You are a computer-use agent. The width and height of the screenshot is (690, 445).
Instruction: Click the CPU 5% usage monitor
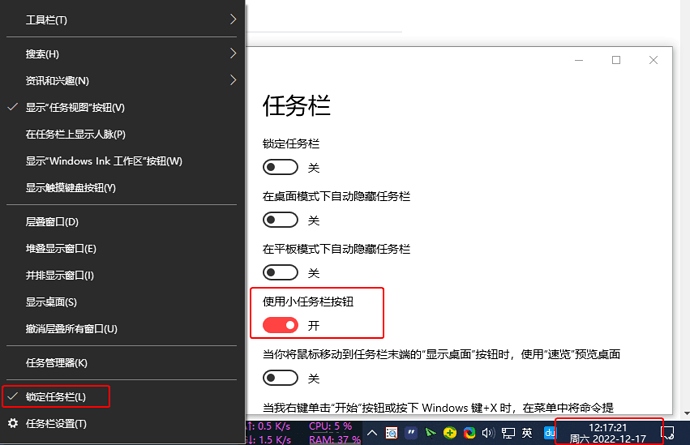(x=330, y=426)
